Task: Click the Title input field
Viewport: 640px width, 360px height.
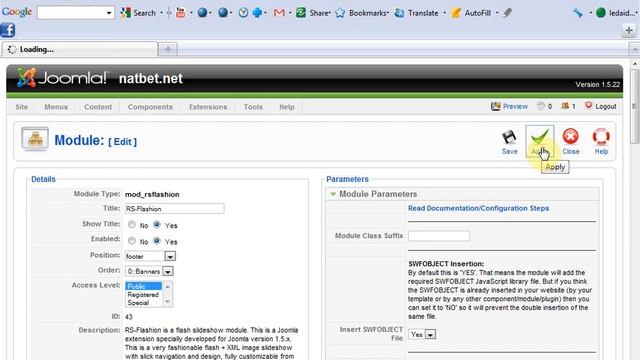Action: pos(174,209)
